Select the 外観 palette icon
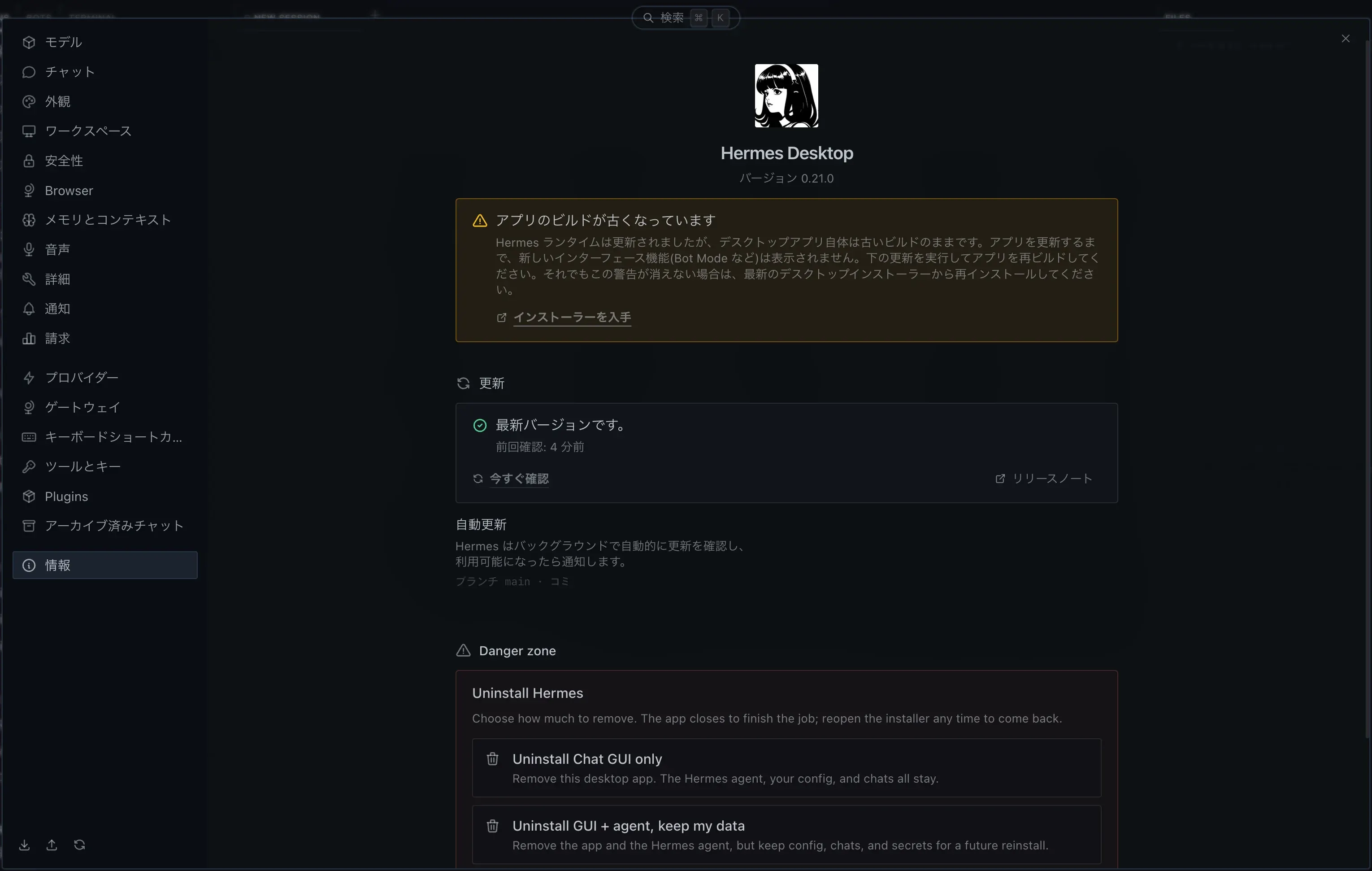1372x871 pixels. pyautogui.click(x=29, y=101)
